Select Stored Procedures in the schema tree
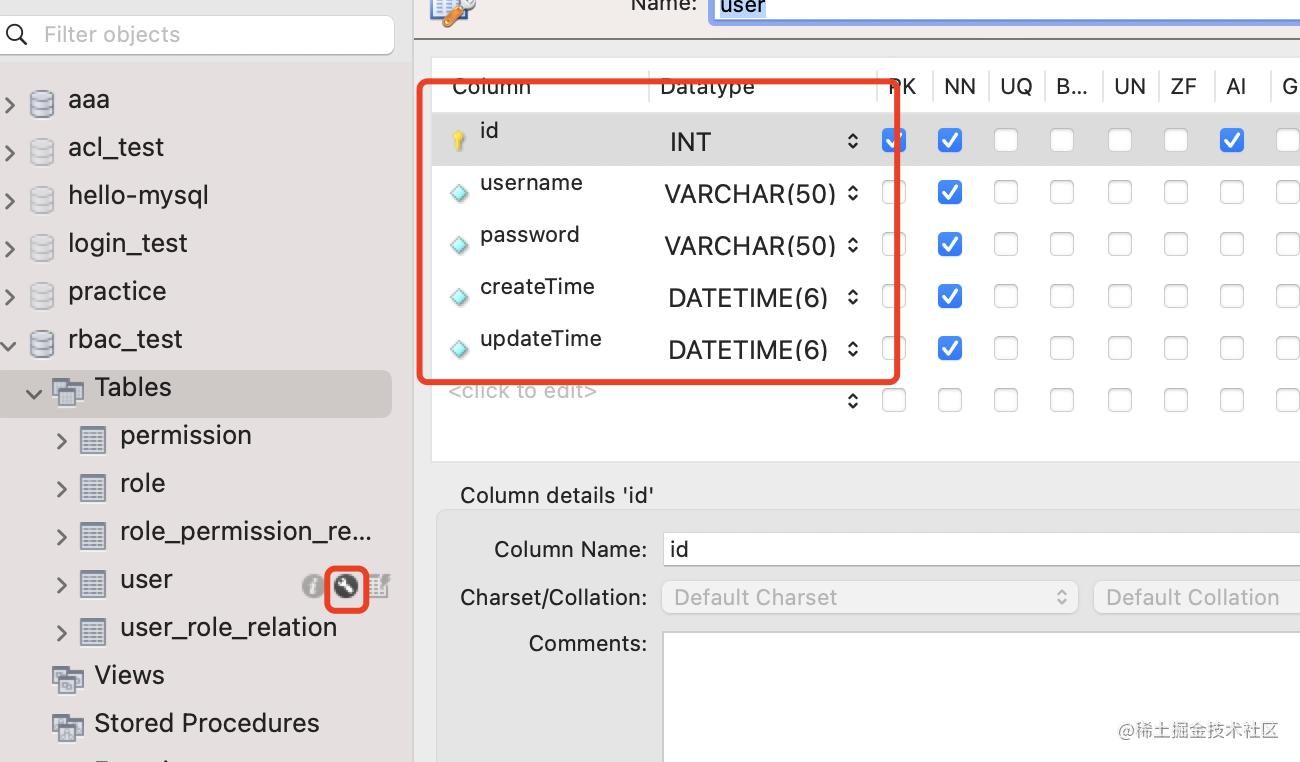 (x=206, y=724)
